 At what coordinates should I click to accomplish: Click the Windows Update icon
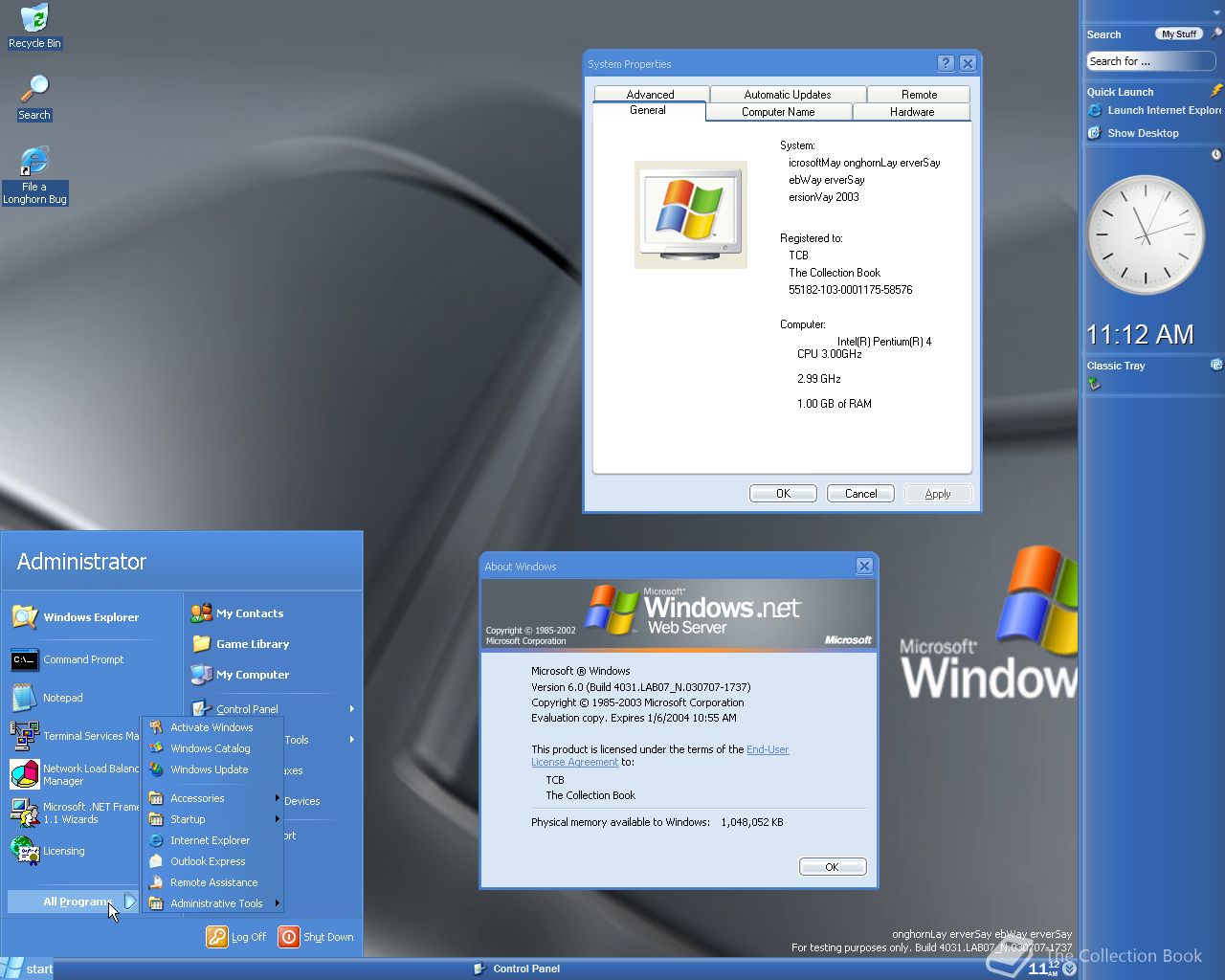point(156,769)
